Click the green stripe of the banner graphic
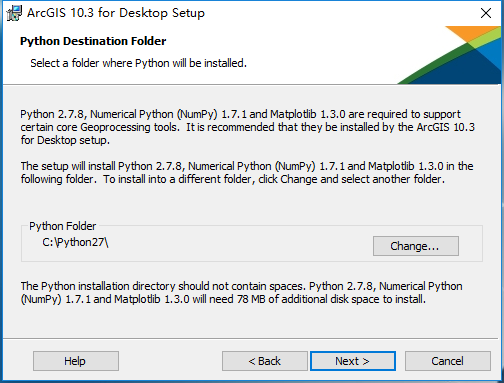504x383 pixels. coord(437,65)
